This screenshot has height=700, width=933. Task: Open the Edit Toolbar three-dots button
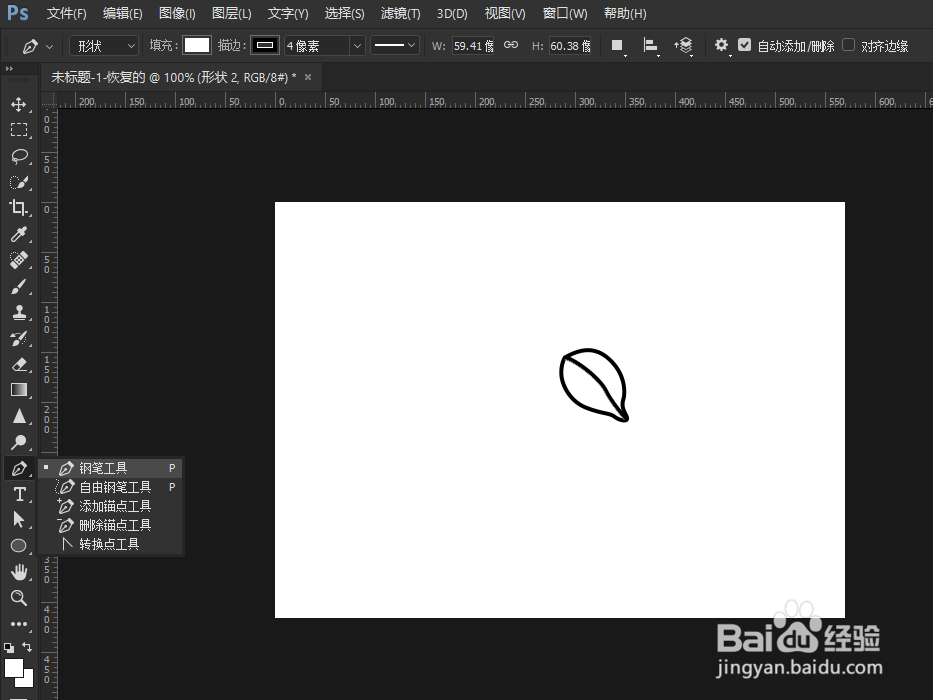[x=18, y=624]
